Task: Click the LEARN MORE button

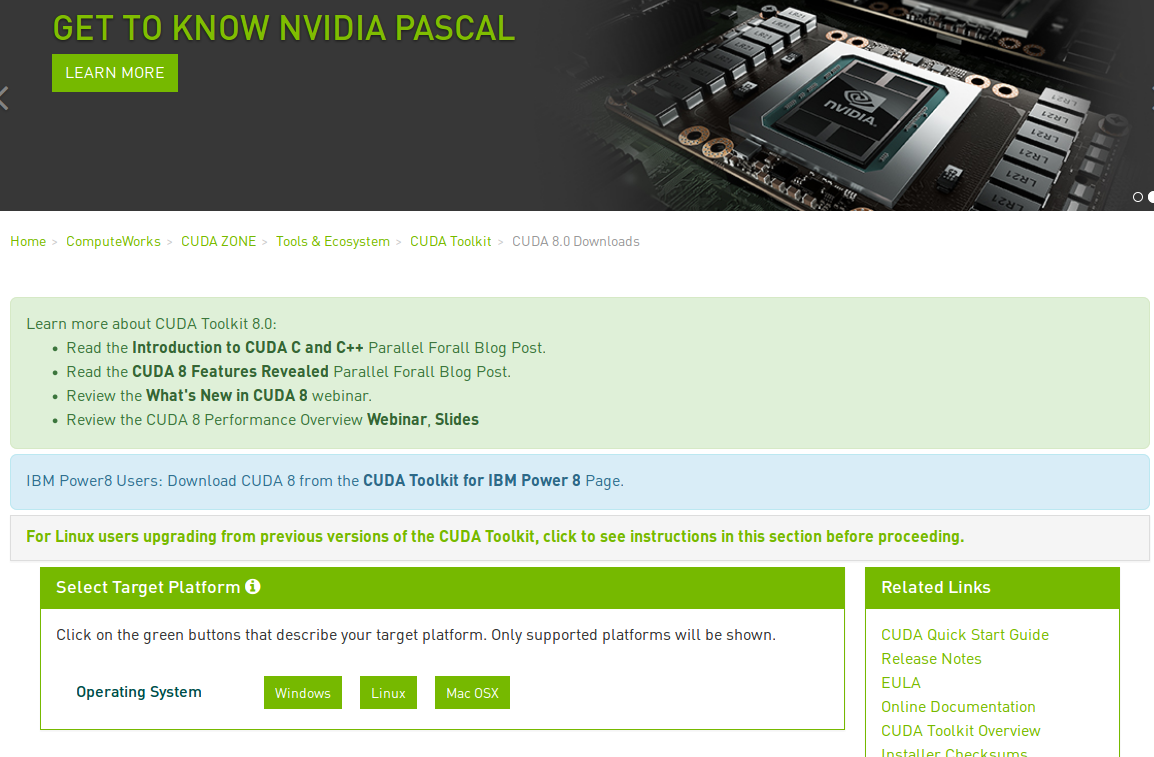Action: 115,73
